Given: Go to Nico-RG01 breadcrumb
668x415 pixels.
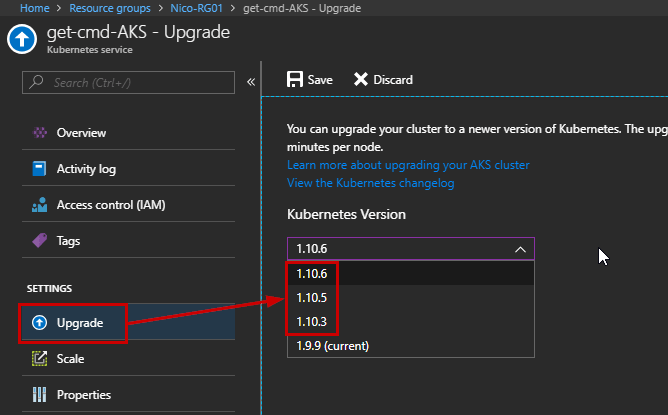Looking at the screenshot, I should (196, 8).
